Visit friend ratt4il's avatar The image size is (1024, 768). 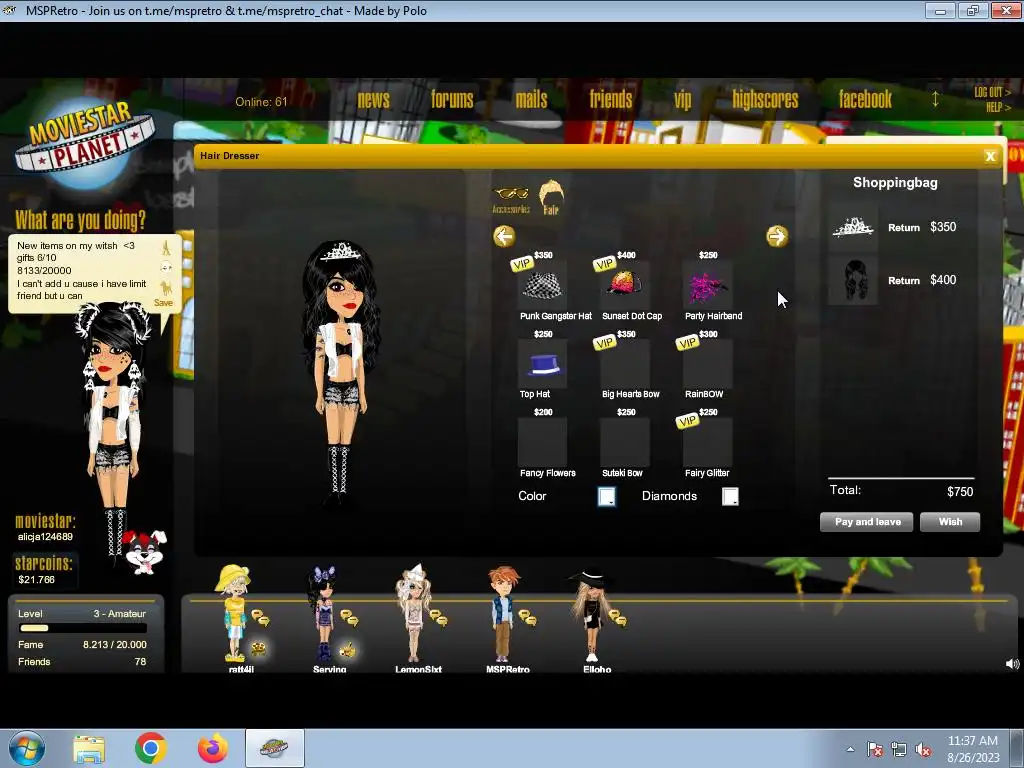[x=234, y=614]
